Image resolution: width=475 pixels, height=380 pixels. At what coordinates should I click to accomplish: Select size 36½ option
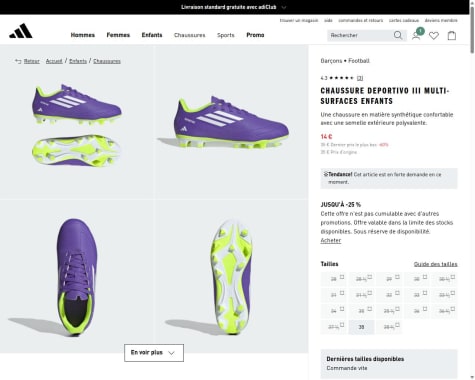click(444, 311)
